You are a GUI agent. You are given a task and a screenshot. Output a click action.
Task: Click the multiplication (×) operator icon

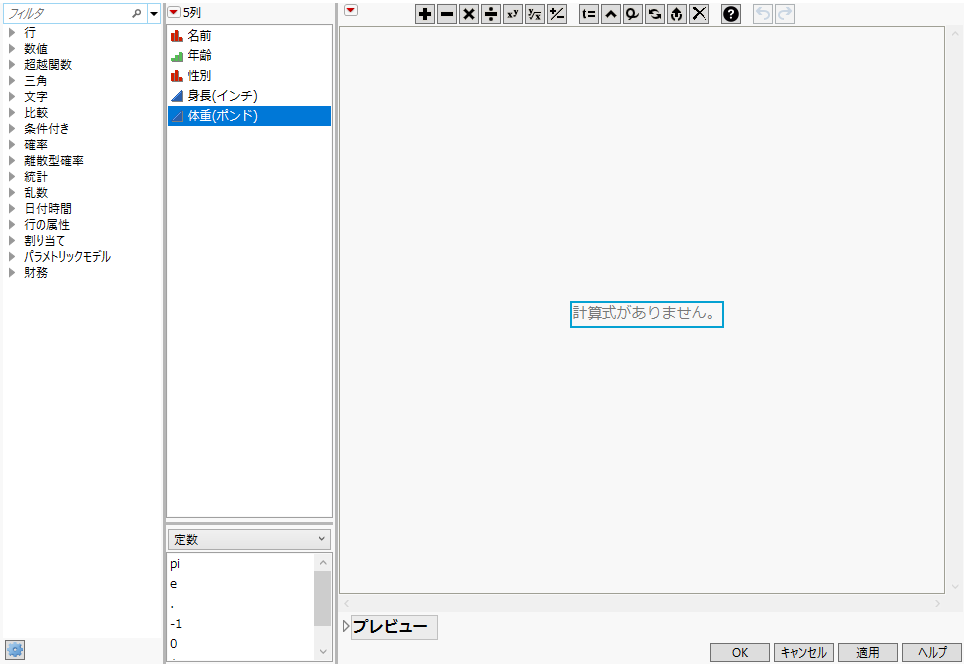(469, 15)
